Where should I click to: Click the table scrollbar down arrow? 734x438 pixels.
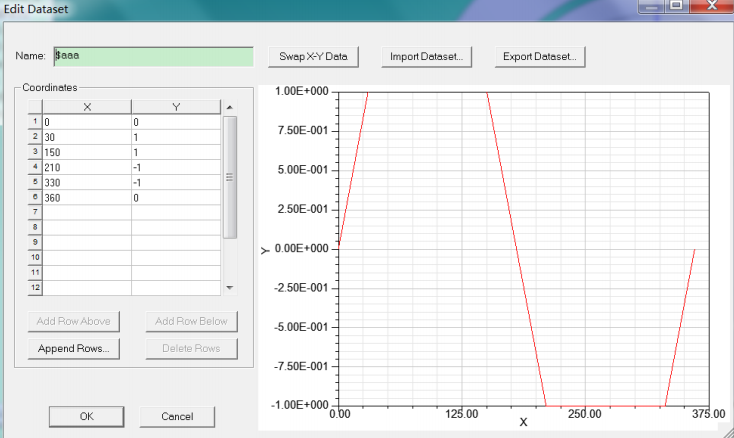[x=229, y=287]
